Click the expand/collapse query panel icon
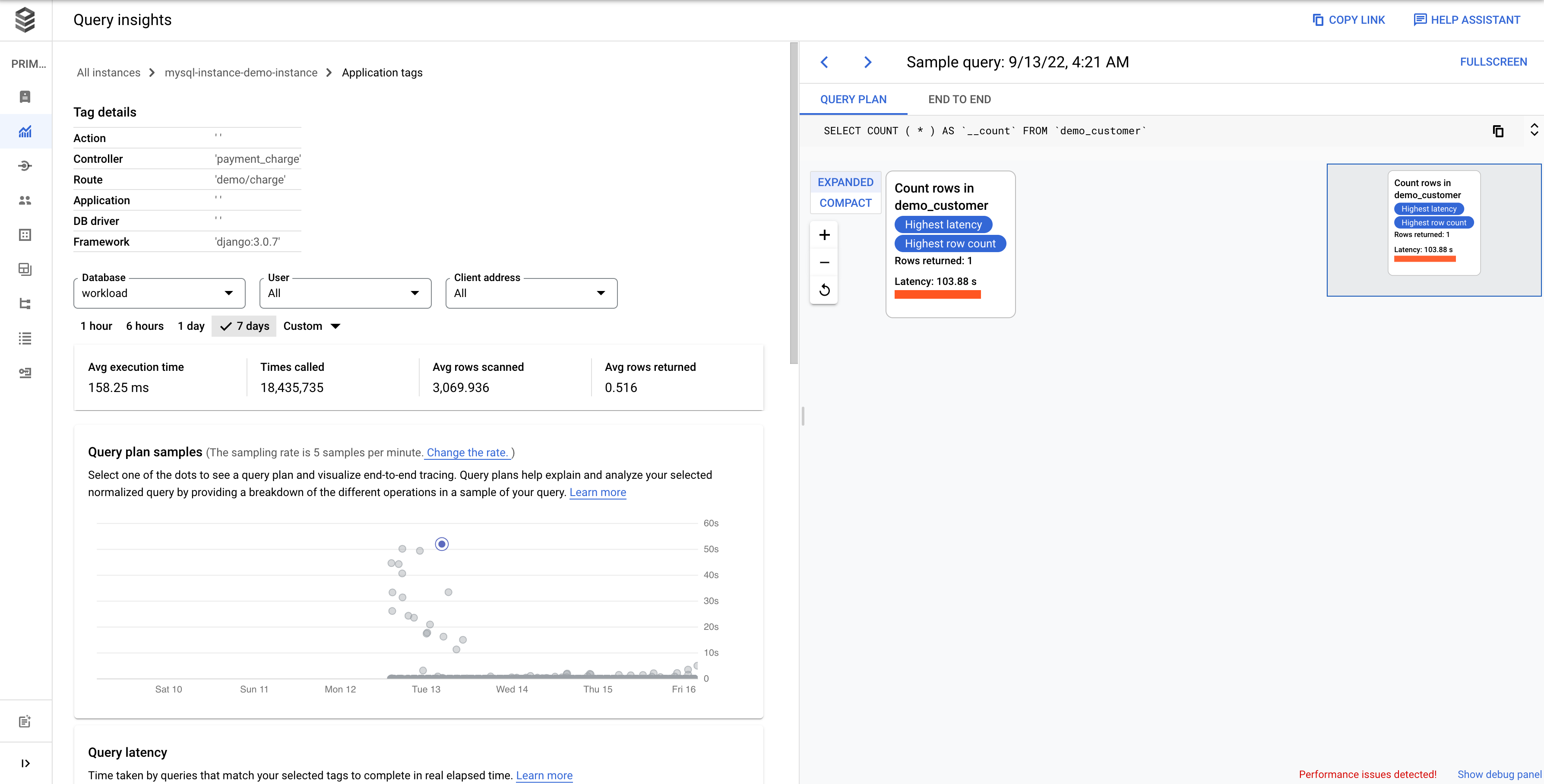Screen dimensions: 1544x784 (x=1535, y=130)
